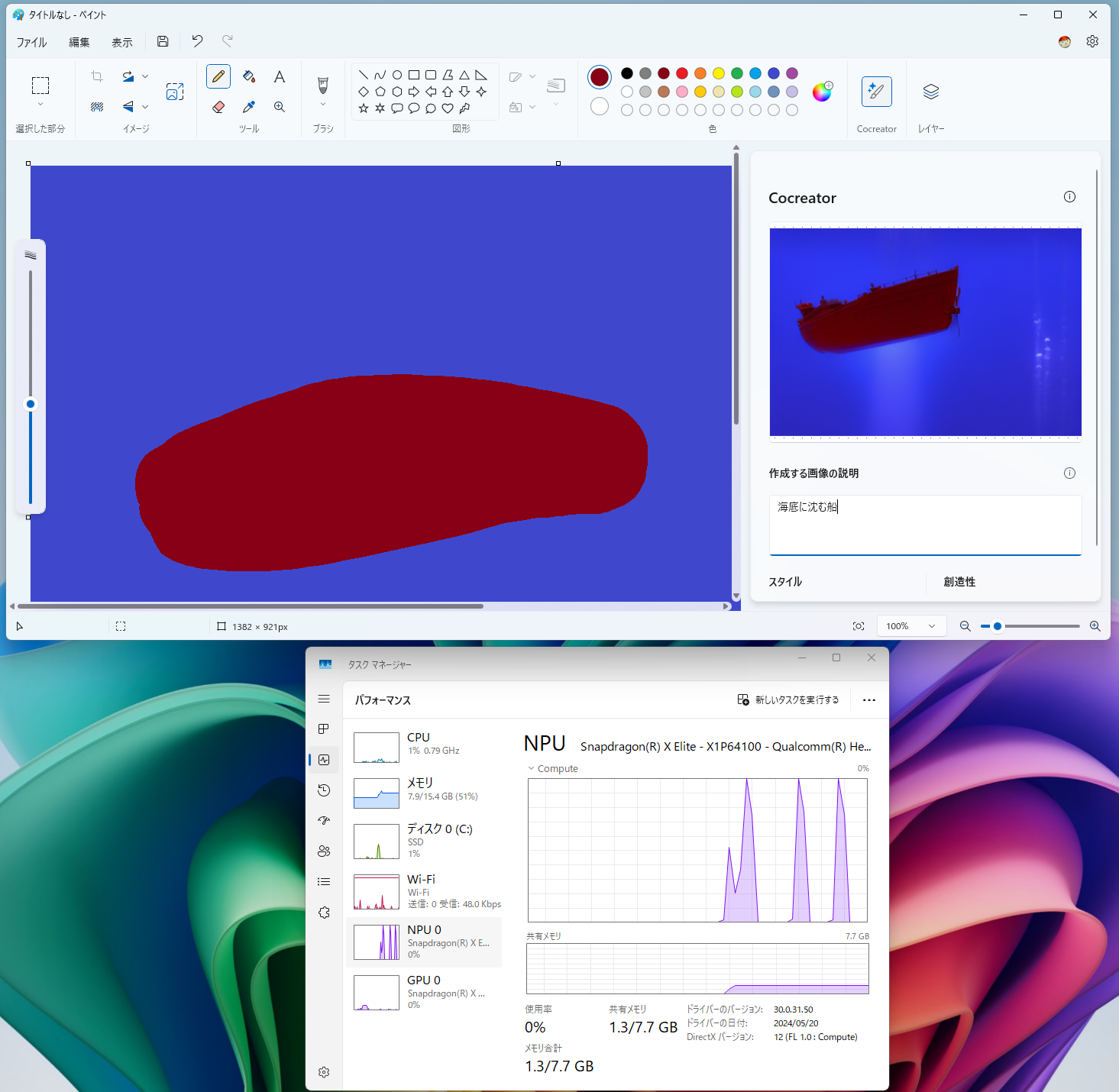Screen dimensions: 1119x1092
Task: Select Color 1 dark red swatch
Action: tap(600, 76)
